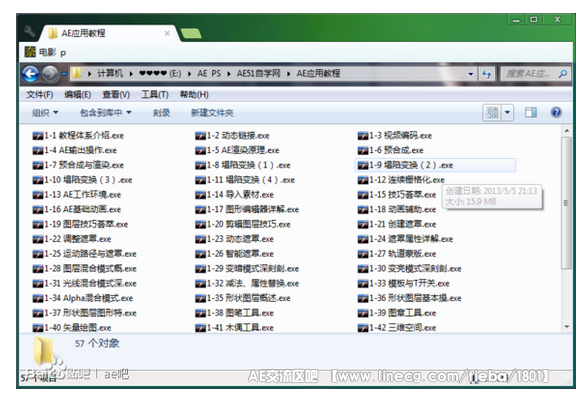Click icon of 1-26 智能遮罩.exe

click(x=200, y=254)
